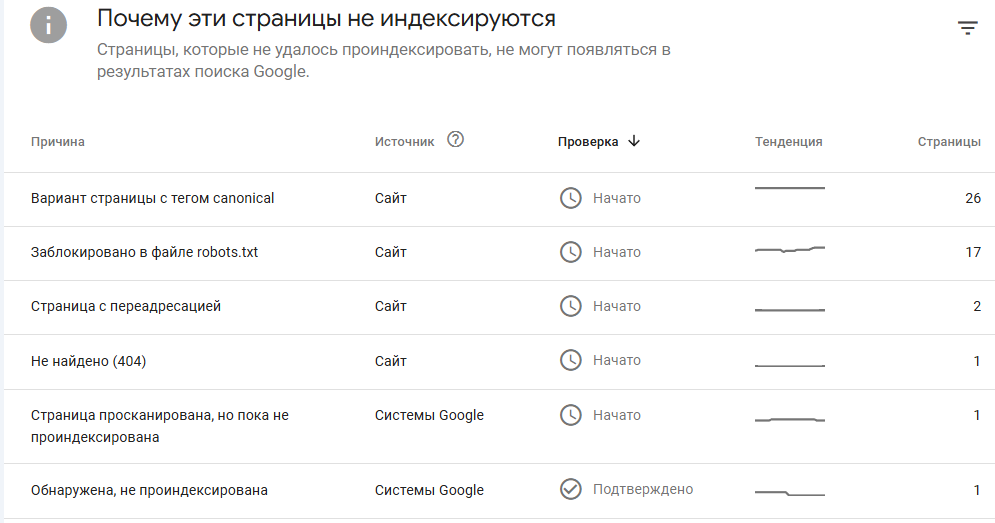The height and width of the screenshot is (523, 995).
Task: Click the checkmark icon beside Подтверждено
Action: pyautogui.click(x=570, y=489)
